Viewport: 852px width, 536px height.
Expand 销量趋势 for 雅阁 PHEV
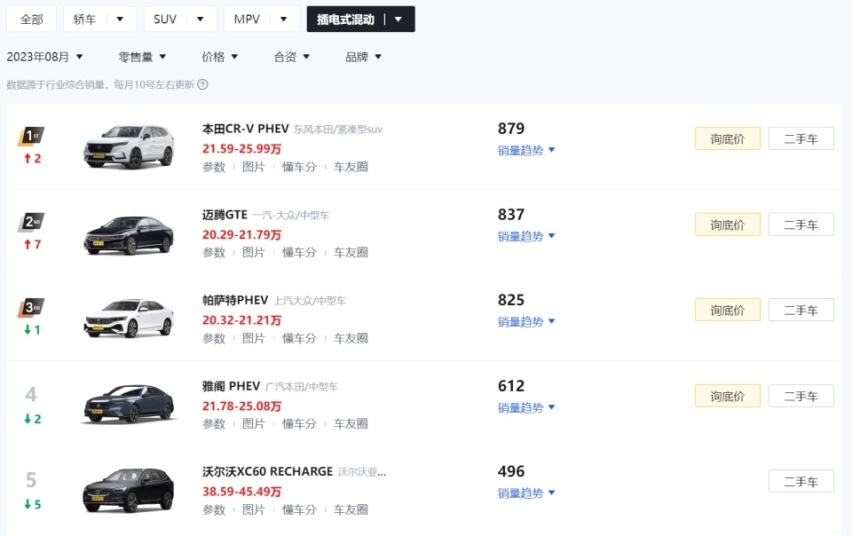(526, 408)
